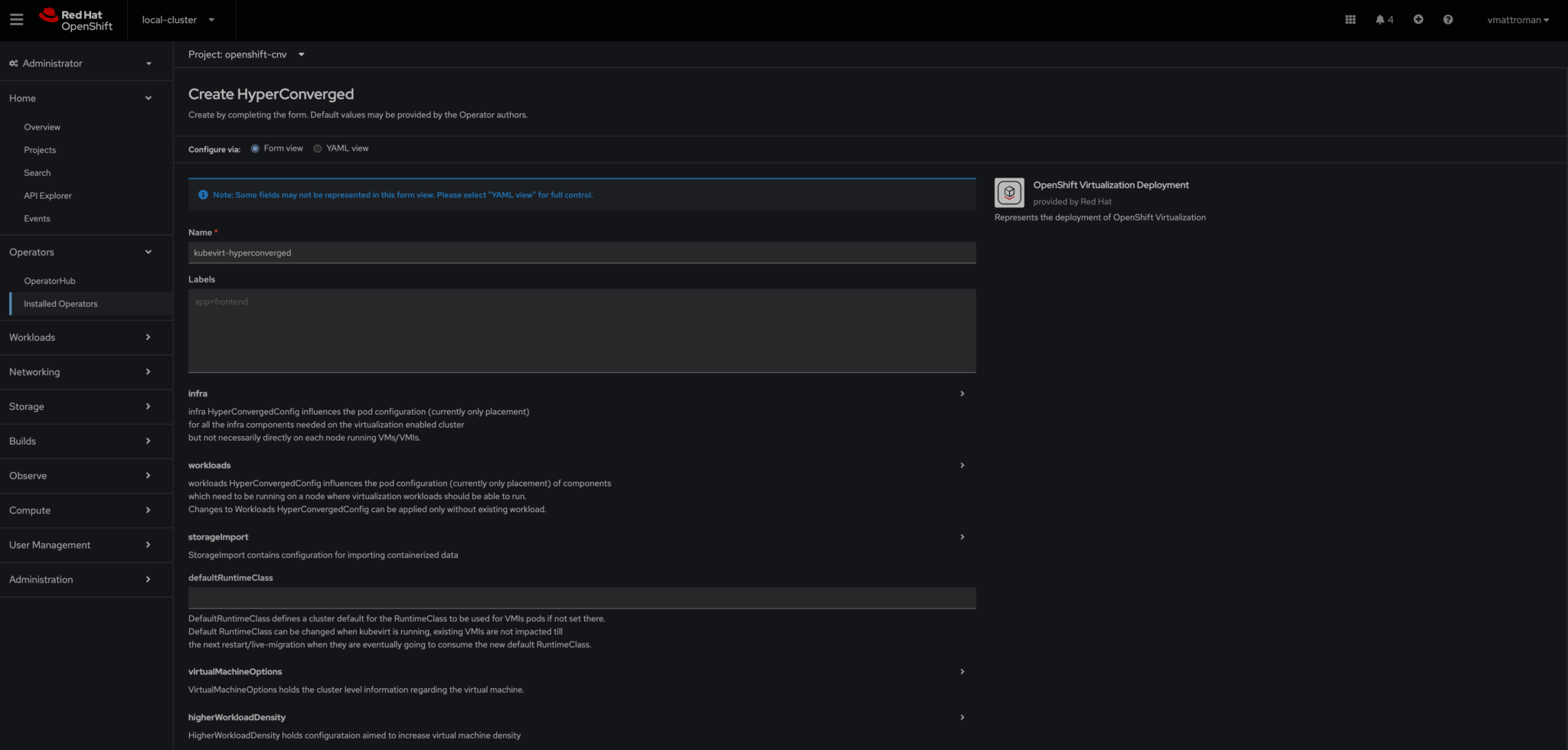This screenshot has width=1568, height=750.
Task: Open the Project openshift-cnv dropdown
Action: (x=246, y=54)
